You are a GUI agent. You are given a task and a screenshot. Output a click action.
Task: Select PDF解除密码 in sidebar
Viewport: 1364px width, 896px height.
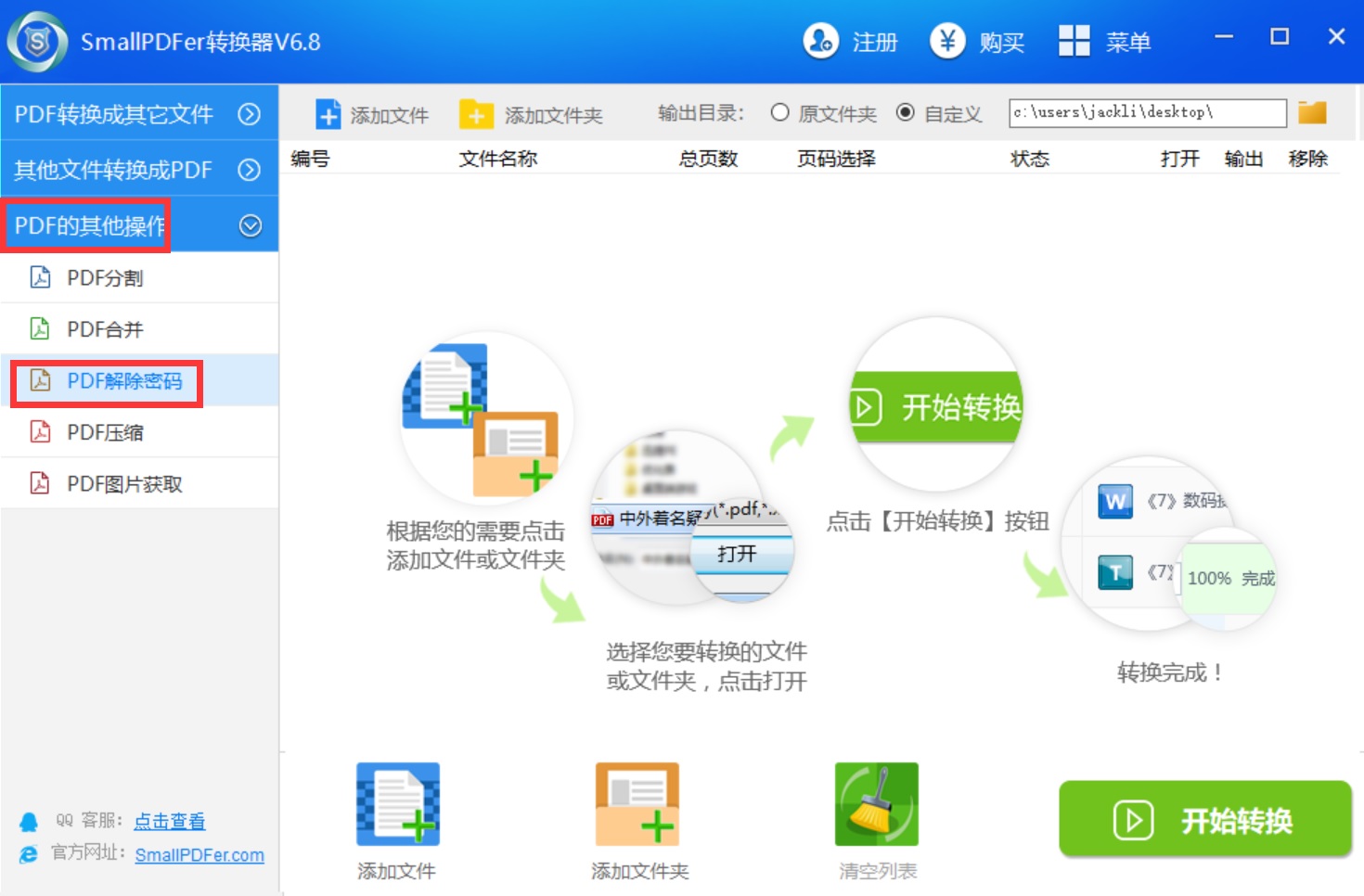[x=139, y=380]
